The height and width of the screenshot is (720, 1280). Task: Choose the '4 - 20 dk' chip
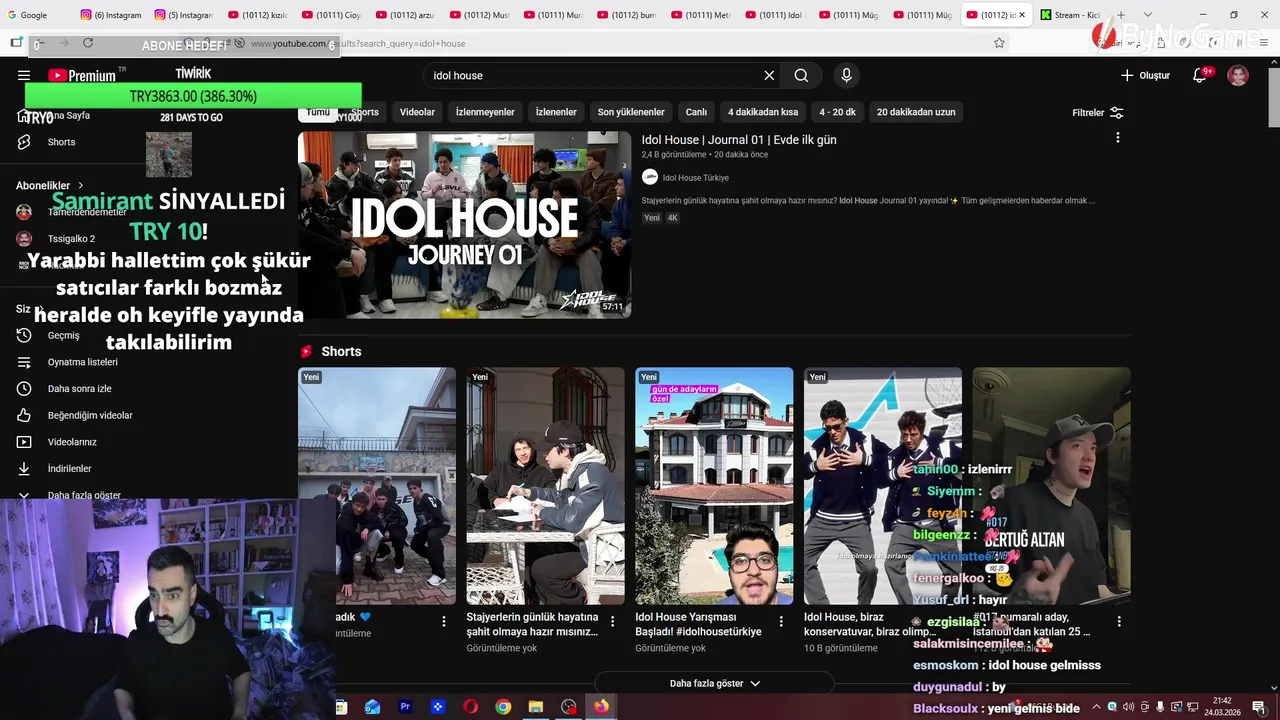838,112
